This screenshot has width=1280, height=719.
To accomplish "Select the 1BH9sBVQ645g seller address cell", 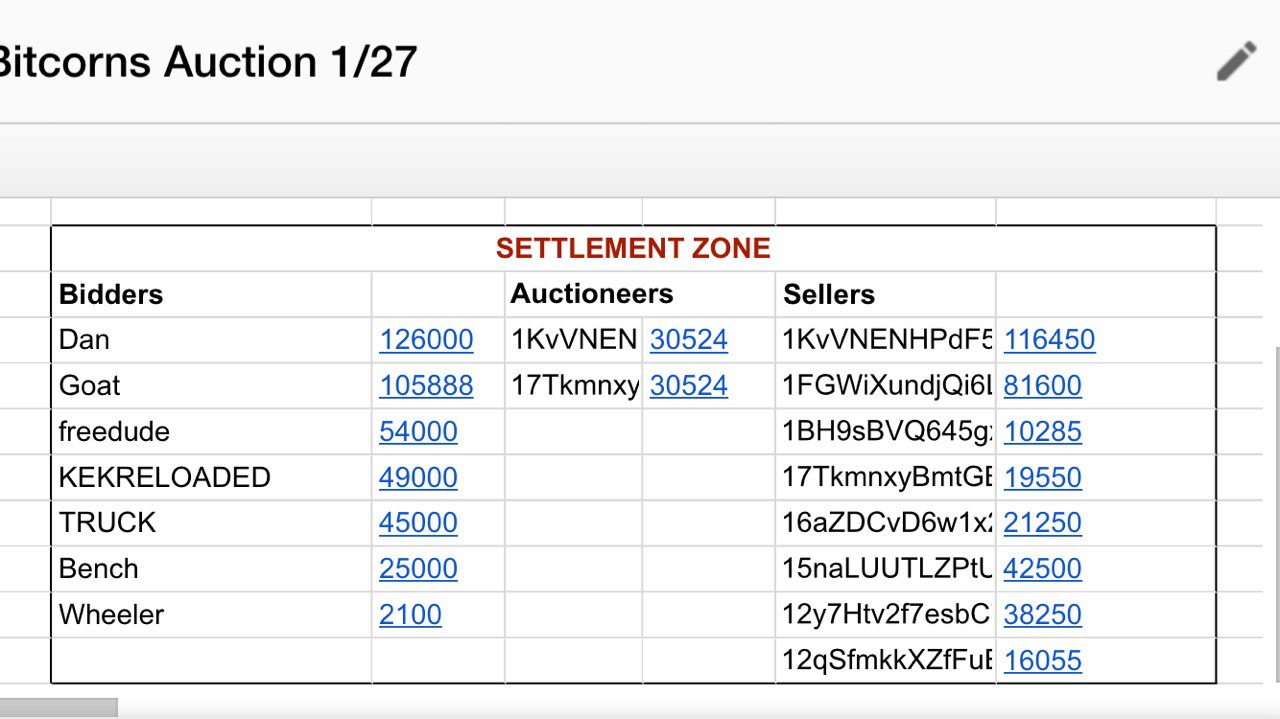I will click(885, 432).
